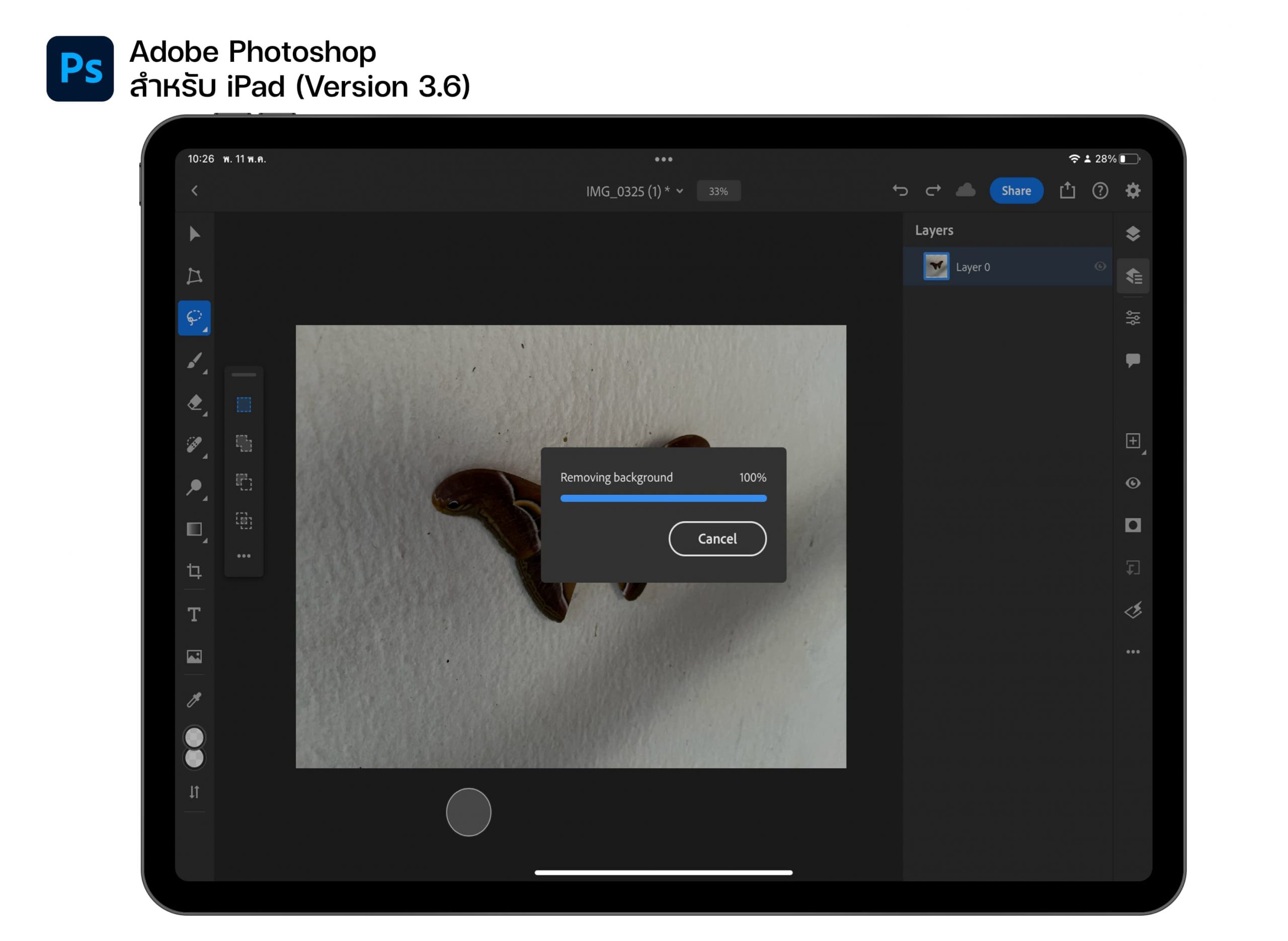This screenshot has height=941, width=1288.
Task: Select the Crop tool
Action: [194, 571]
